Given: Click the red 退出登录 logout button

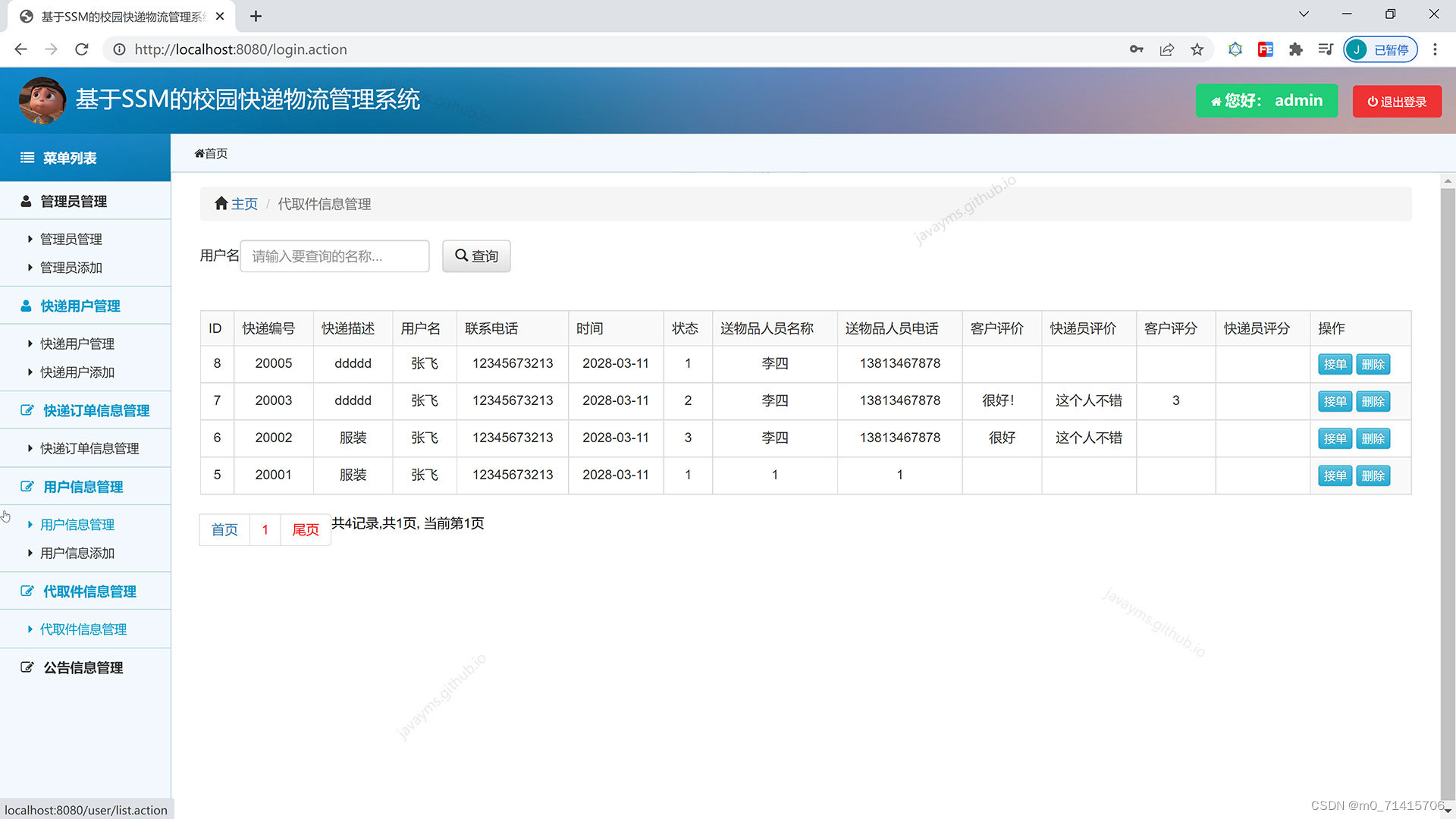Looking at the screenshot, I should pyautogui.click(x=1397, y=101).
